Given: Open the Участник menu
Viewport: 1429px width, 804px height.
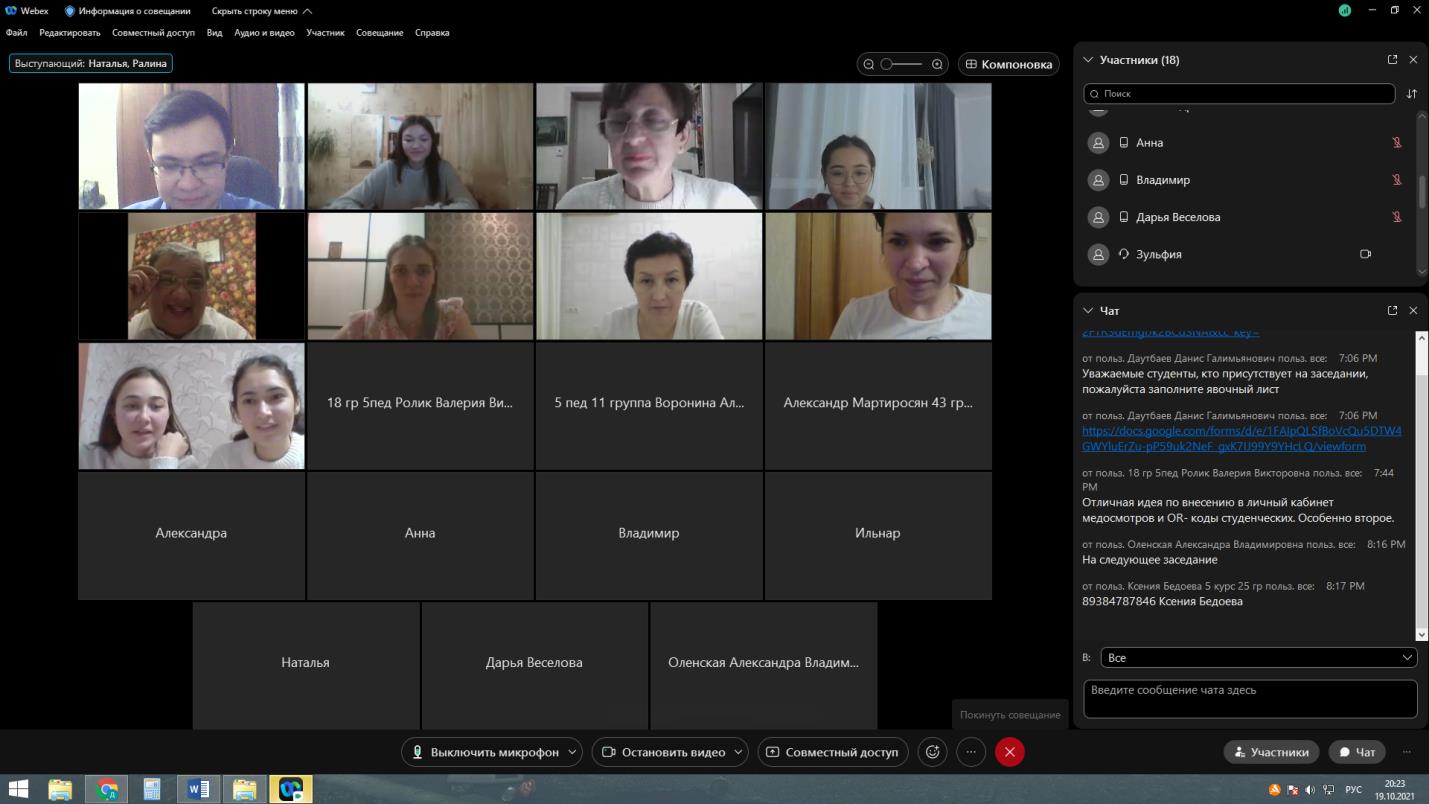Looking at the screenshot, I should (325, 33).
